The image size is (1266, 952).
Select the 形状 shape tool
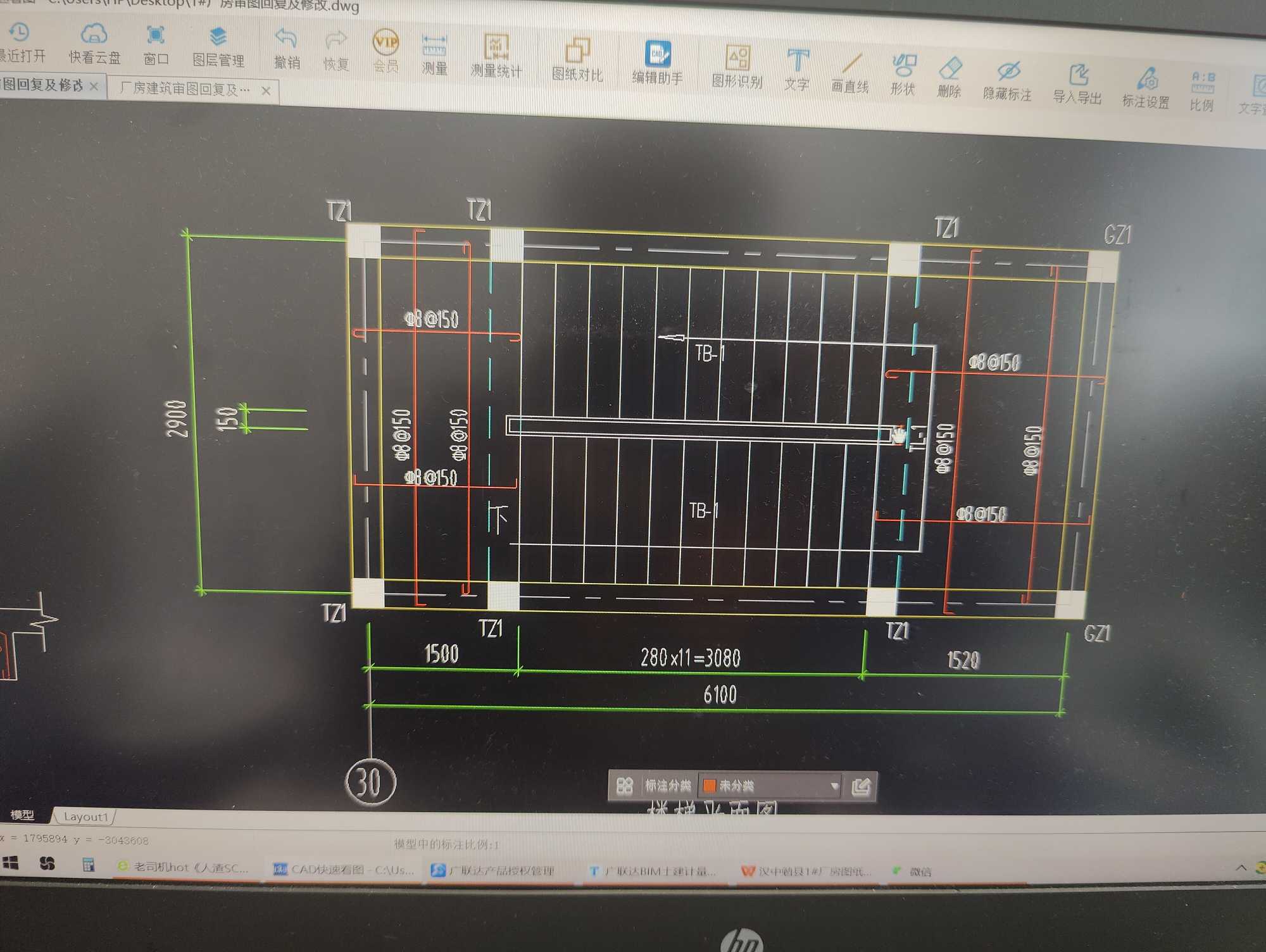pyautogui.click(x=903, y=75)
